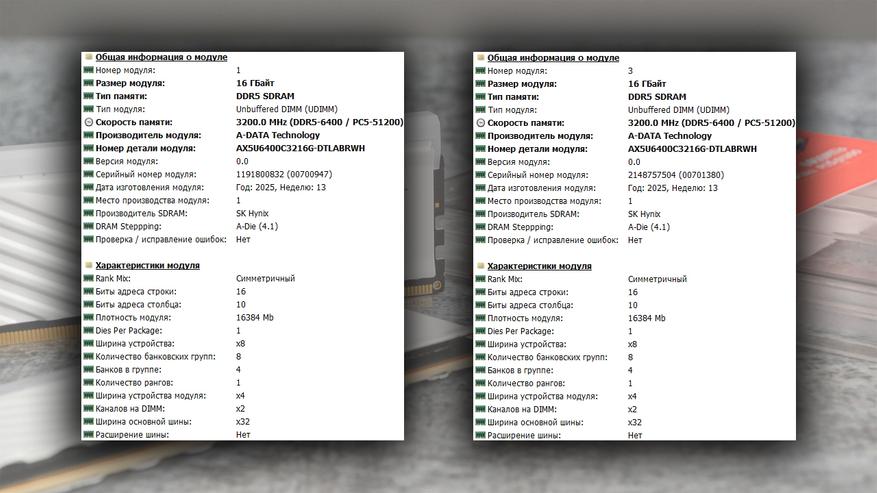The width and height of the screenshot is (877, 493).
Task: Click x8 value in module 3 panel
Action: click(632, 344)
